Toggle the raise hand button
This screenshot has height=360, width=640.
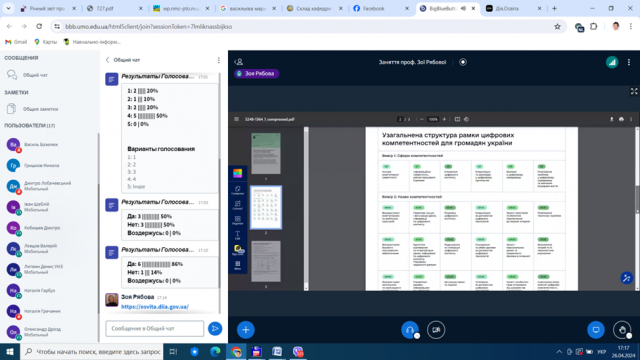click(622, 330)
